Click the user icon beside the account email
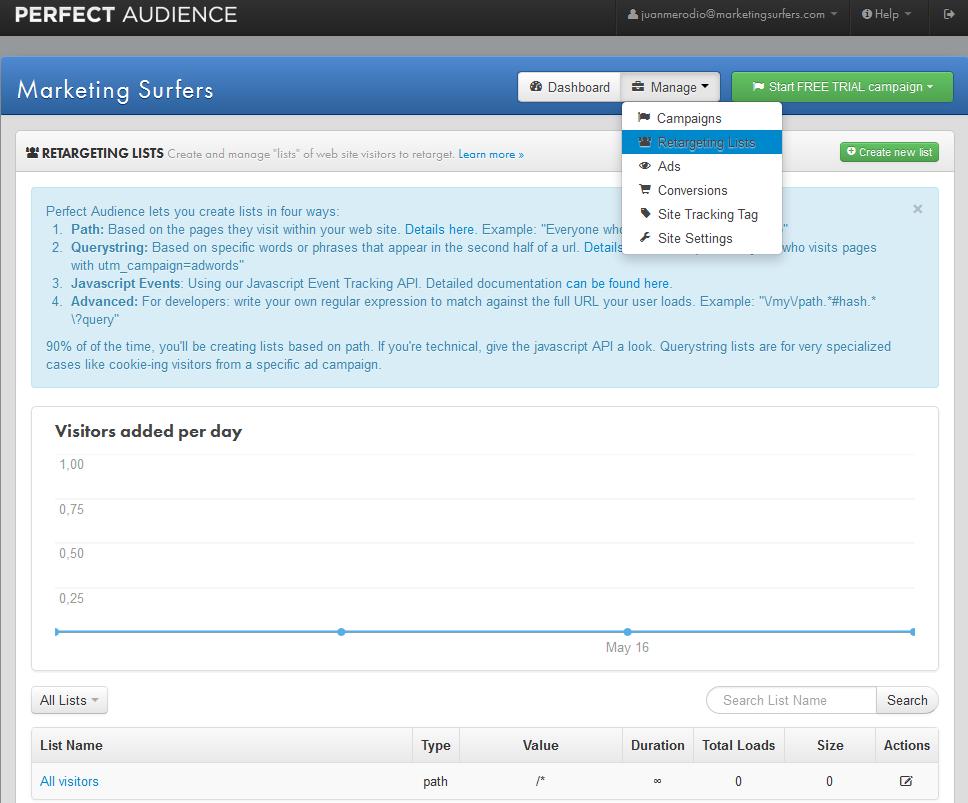Image resolution: width=968 pixels, height=803 pixels. pyautogui.click(x=633, y=14)
